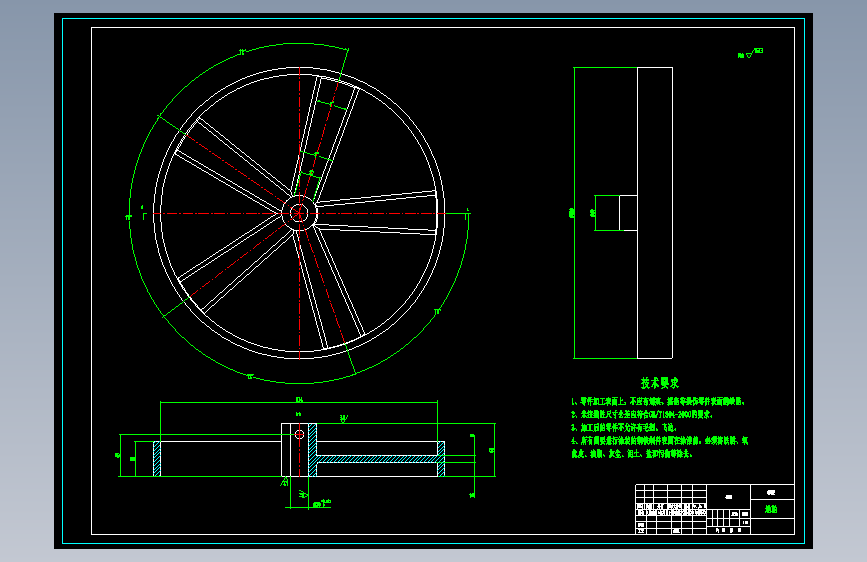Select technical requirement note number 1
The image size is (867, 562).
coord(658,402)
